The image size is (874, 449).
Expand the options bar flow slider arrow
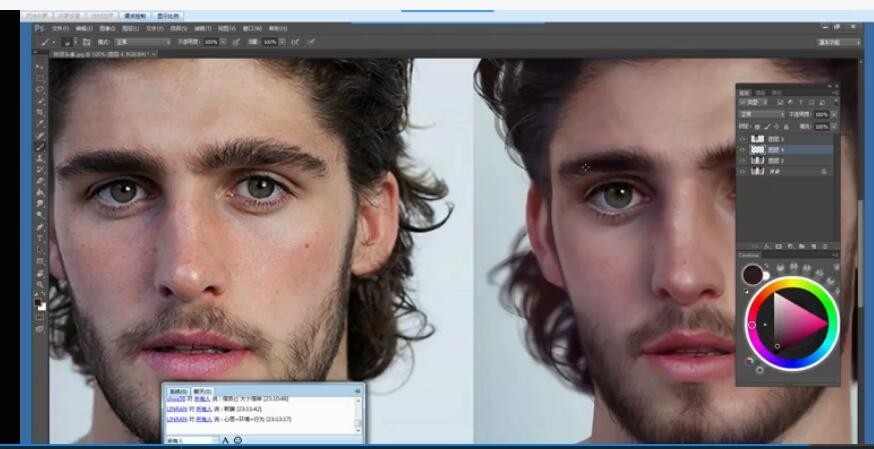(284, 42)
